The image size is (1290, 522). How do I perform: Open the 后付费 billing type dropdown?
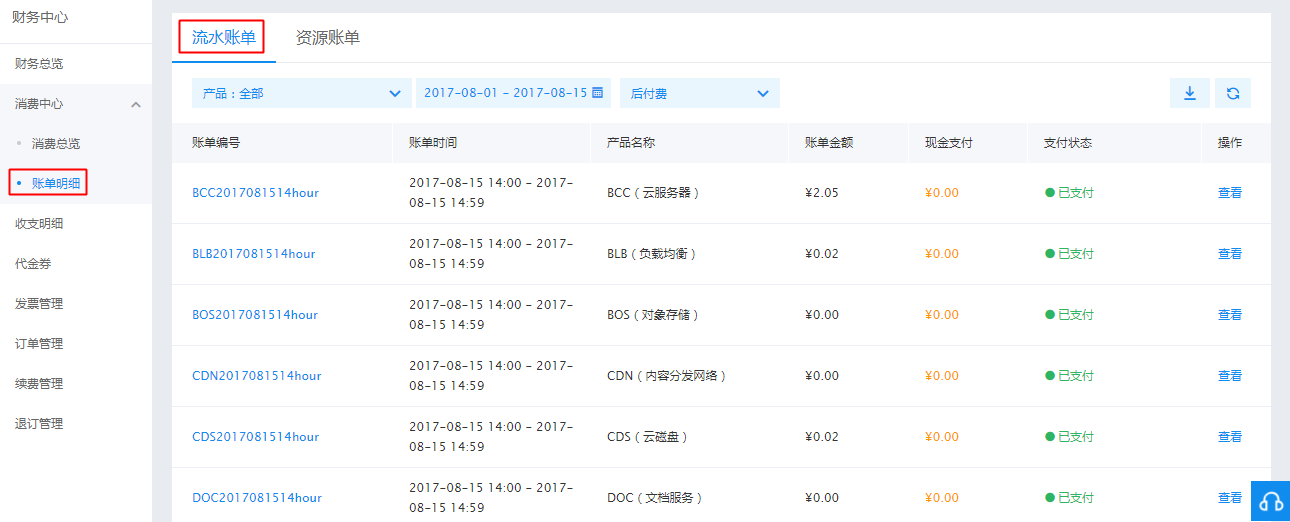700,93
